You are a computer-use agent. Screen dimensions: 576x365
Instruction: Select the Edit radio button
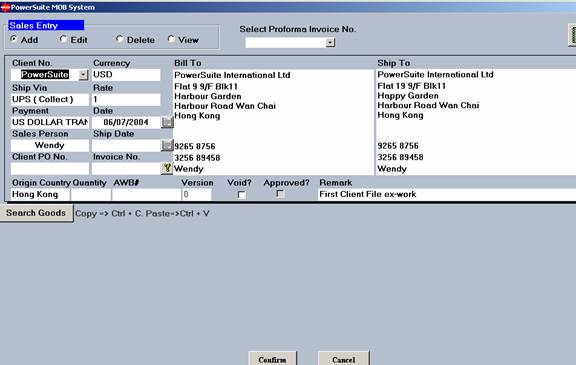pos(63,39)
